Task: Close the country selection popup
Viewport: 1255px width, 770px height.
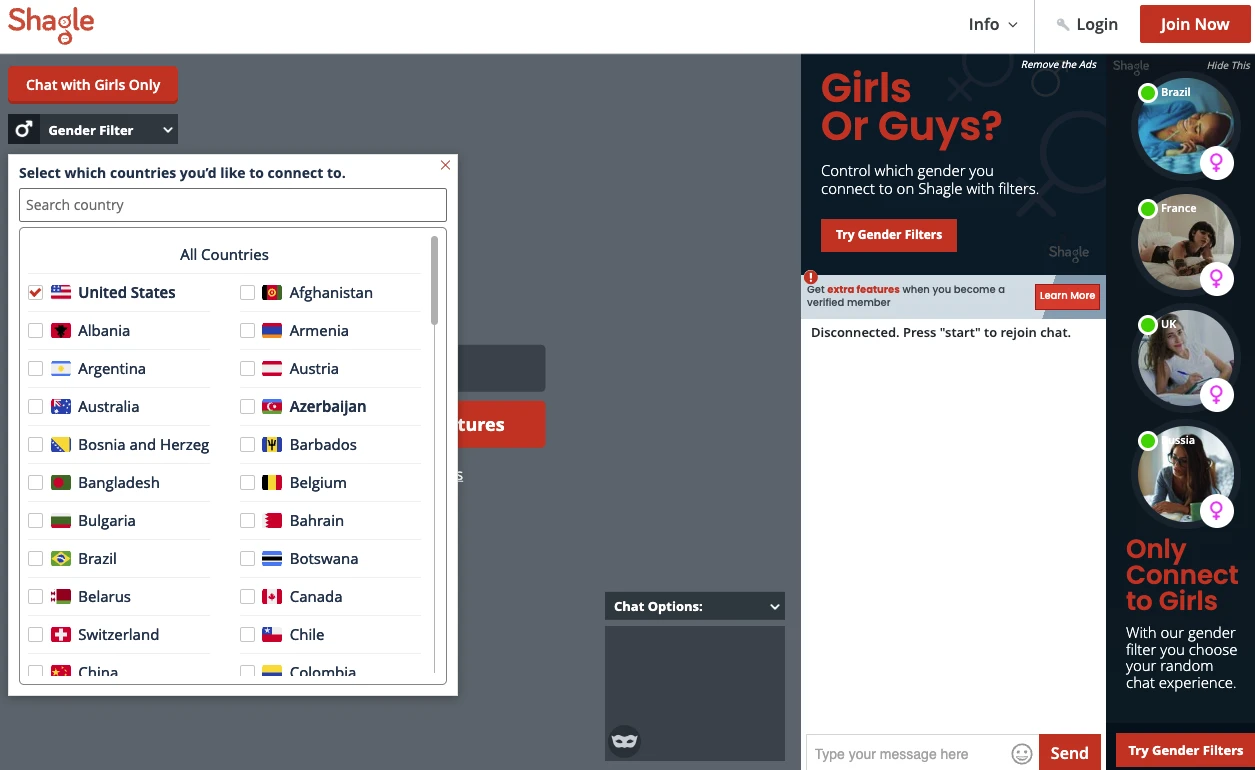Action: (x=445, y=165)
